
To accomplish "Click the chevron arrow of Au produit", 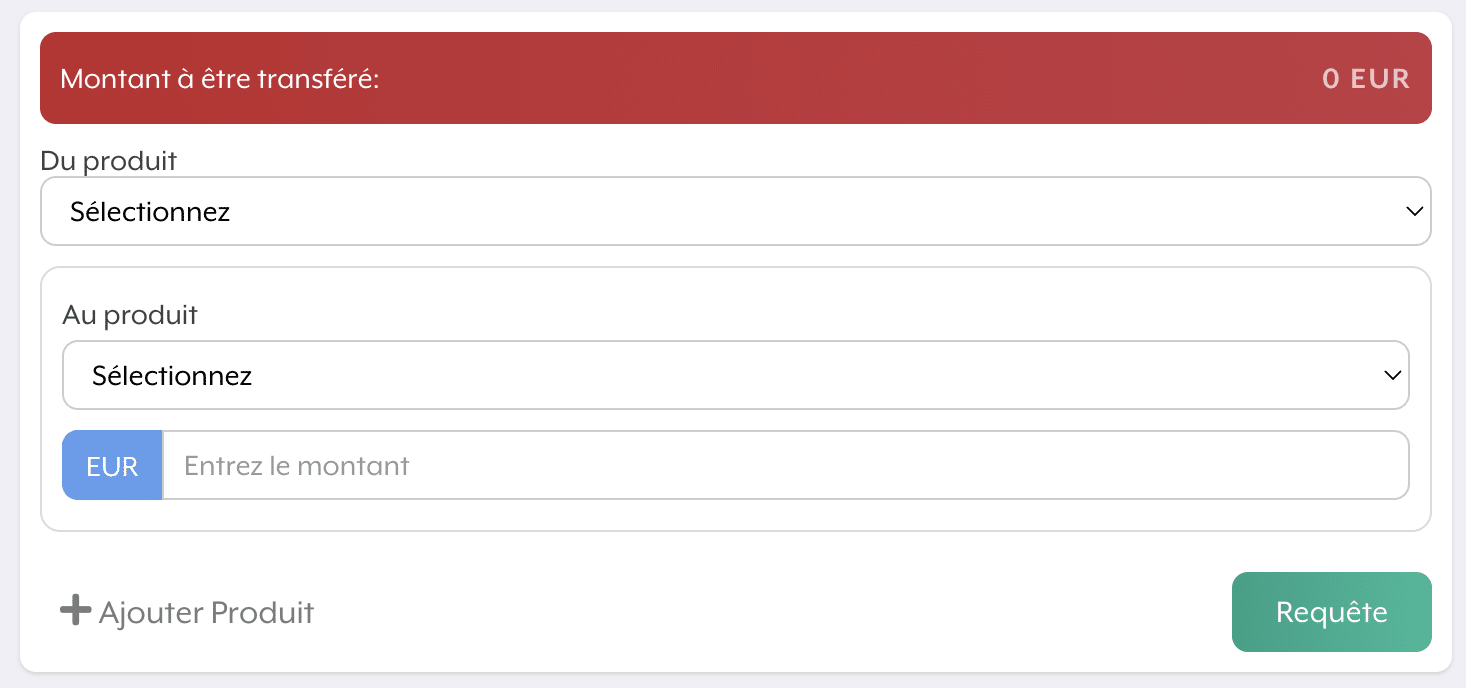I will click(x=1391, y=376).
